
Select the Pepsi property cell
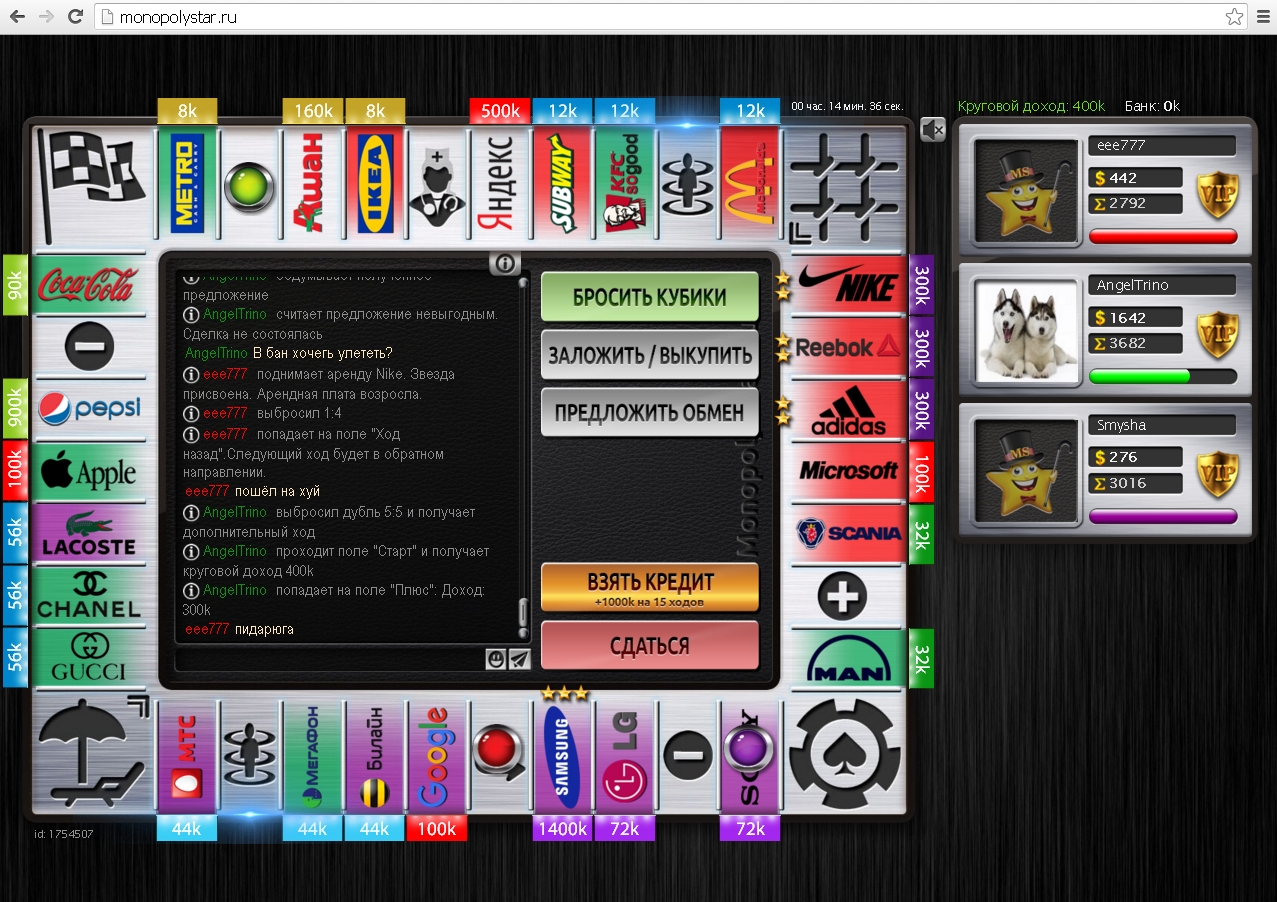tap(90, 410)
